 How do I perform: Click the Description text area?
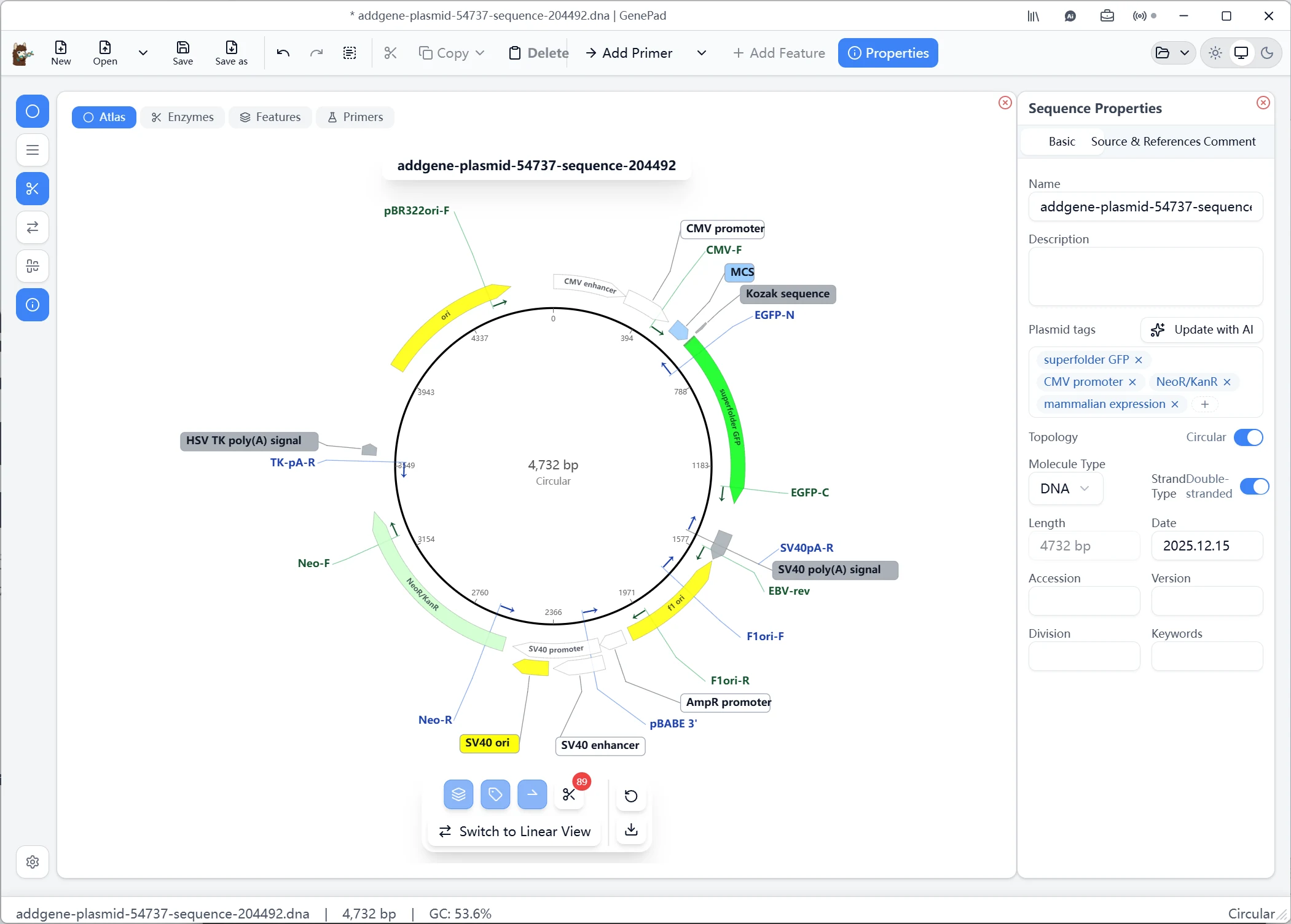click(x=1145, y=276)
